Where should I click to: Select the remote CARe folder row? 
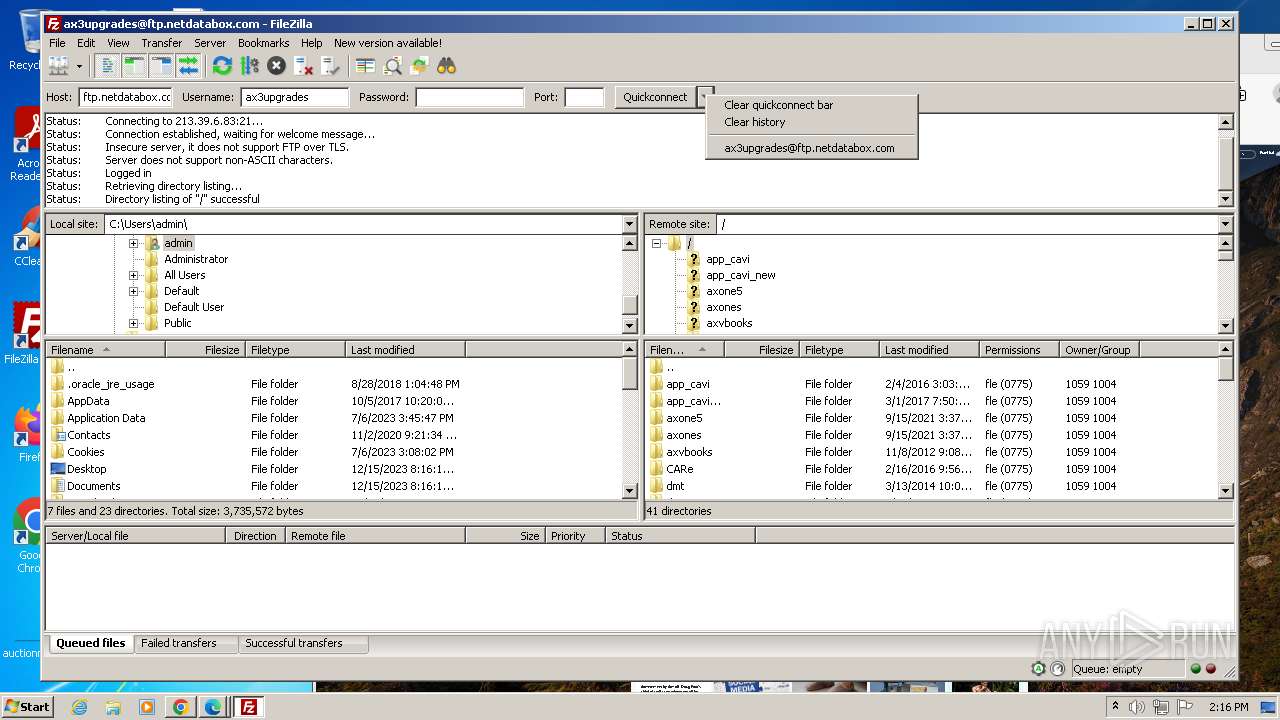click(931, 469)
